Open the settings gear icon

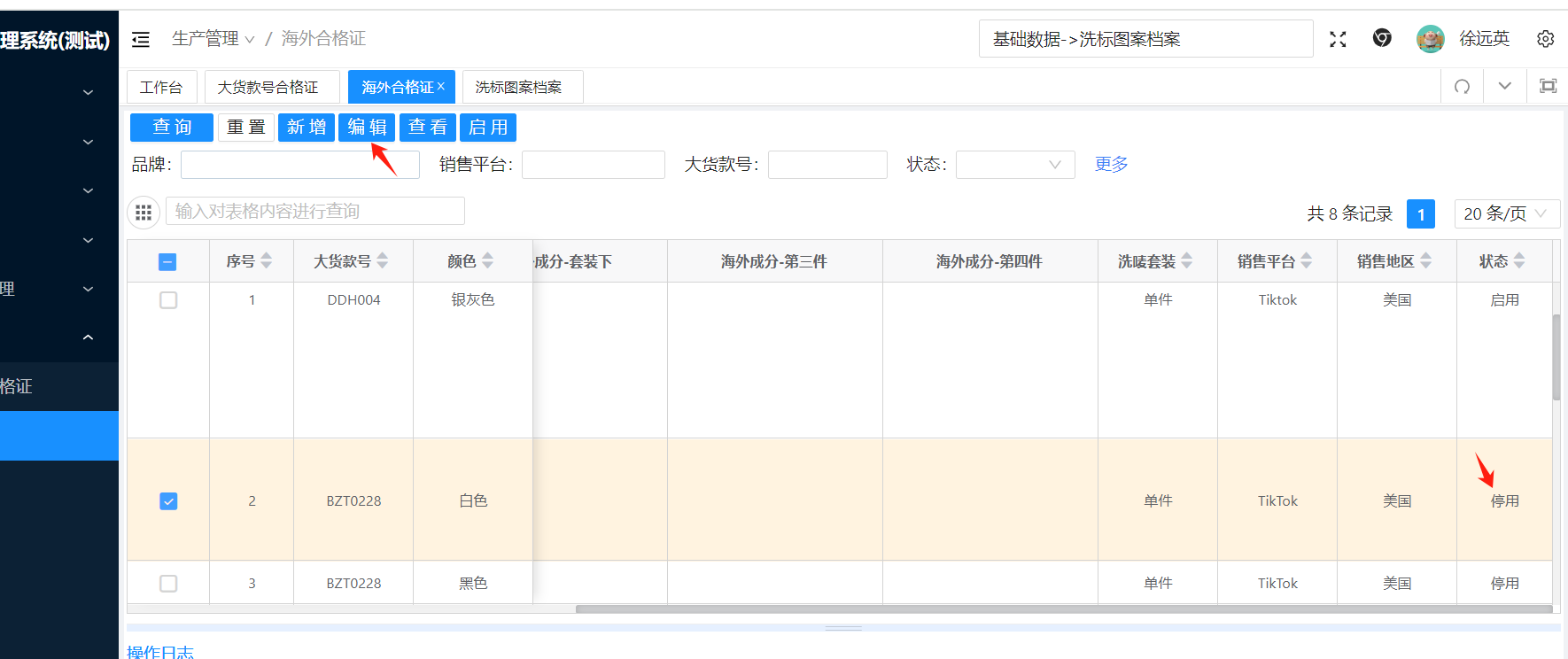point(1545,39)
